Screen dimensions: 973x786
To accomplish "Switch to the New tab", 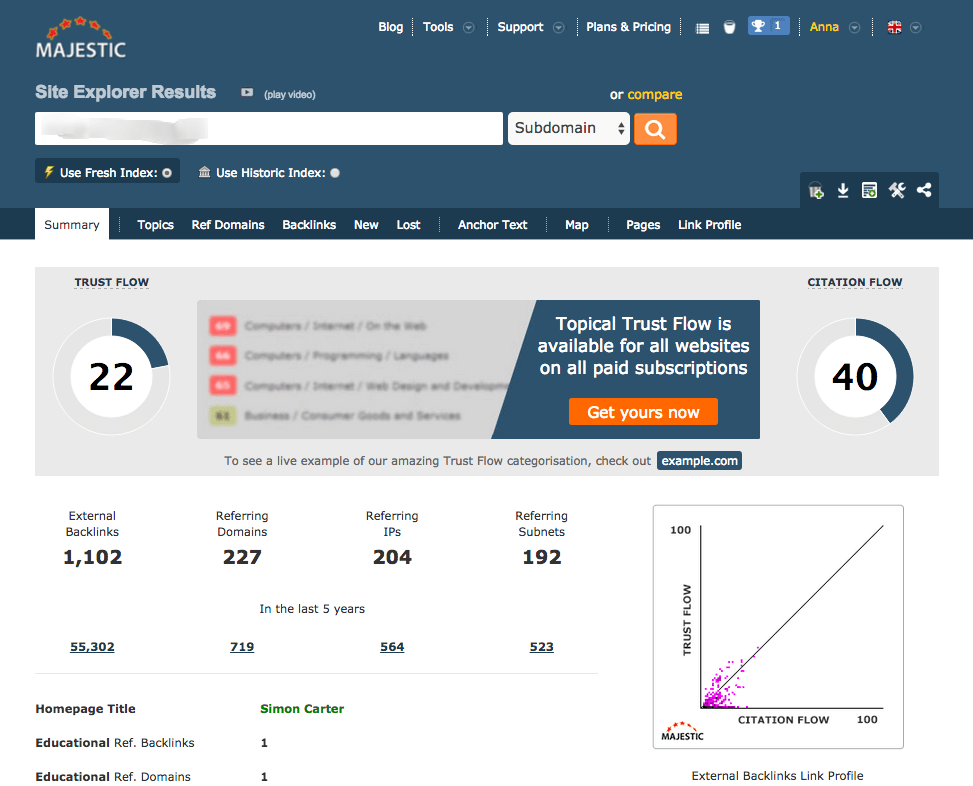I will click(x=366, y=225).
